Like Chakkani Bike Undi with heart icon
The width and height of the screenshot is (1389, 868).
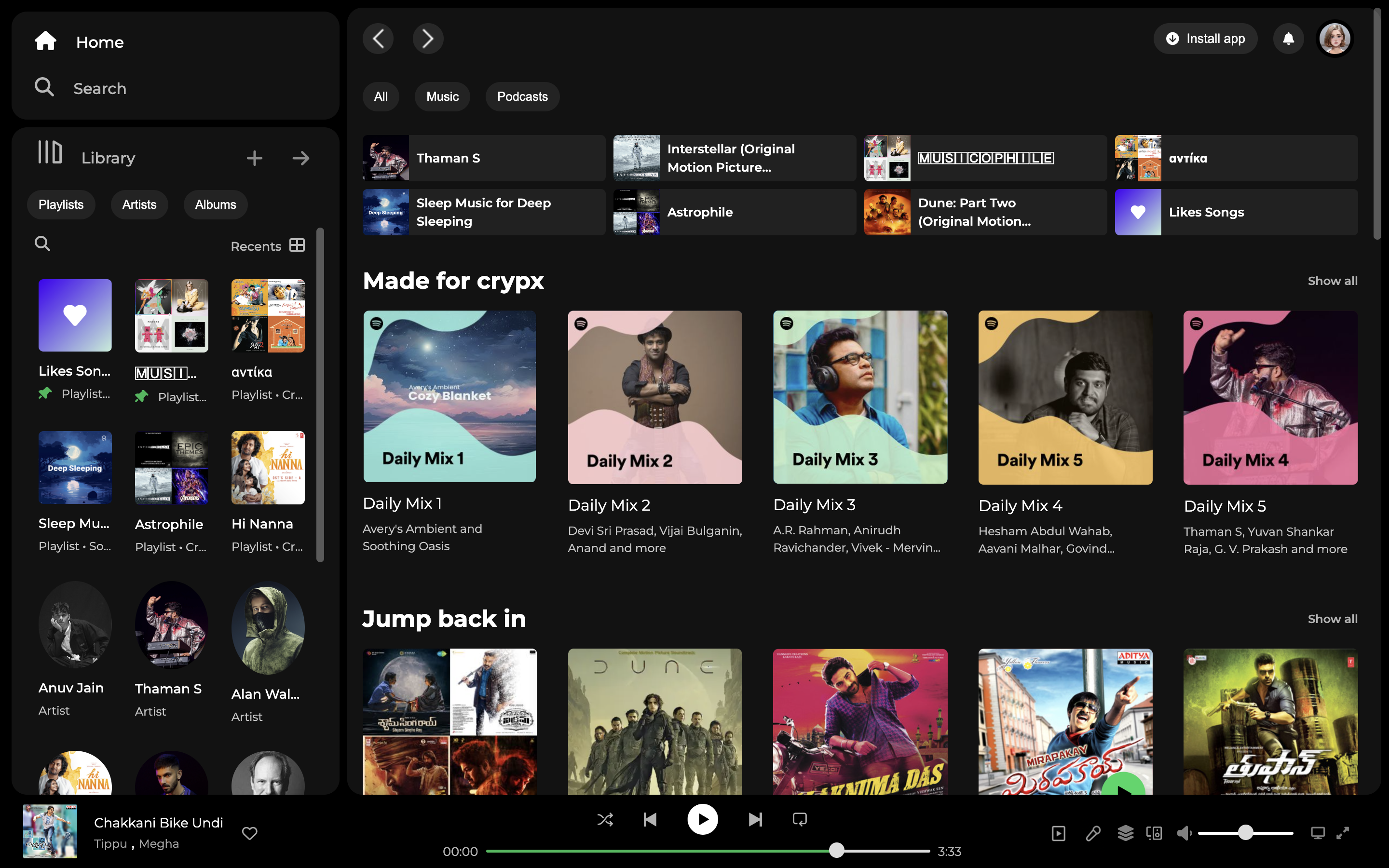(250, 833)
